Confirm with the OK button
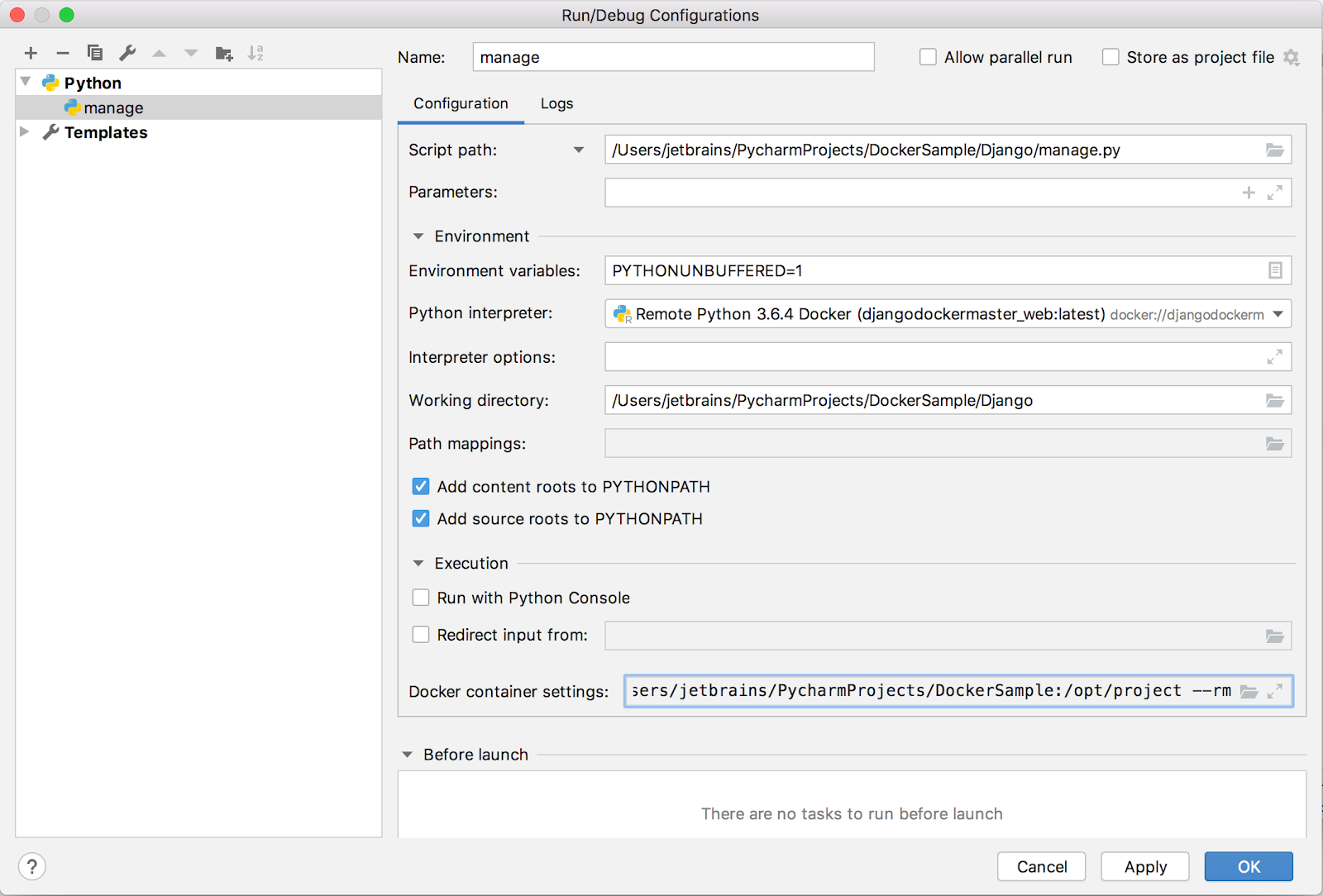 tap(1249, 866)
